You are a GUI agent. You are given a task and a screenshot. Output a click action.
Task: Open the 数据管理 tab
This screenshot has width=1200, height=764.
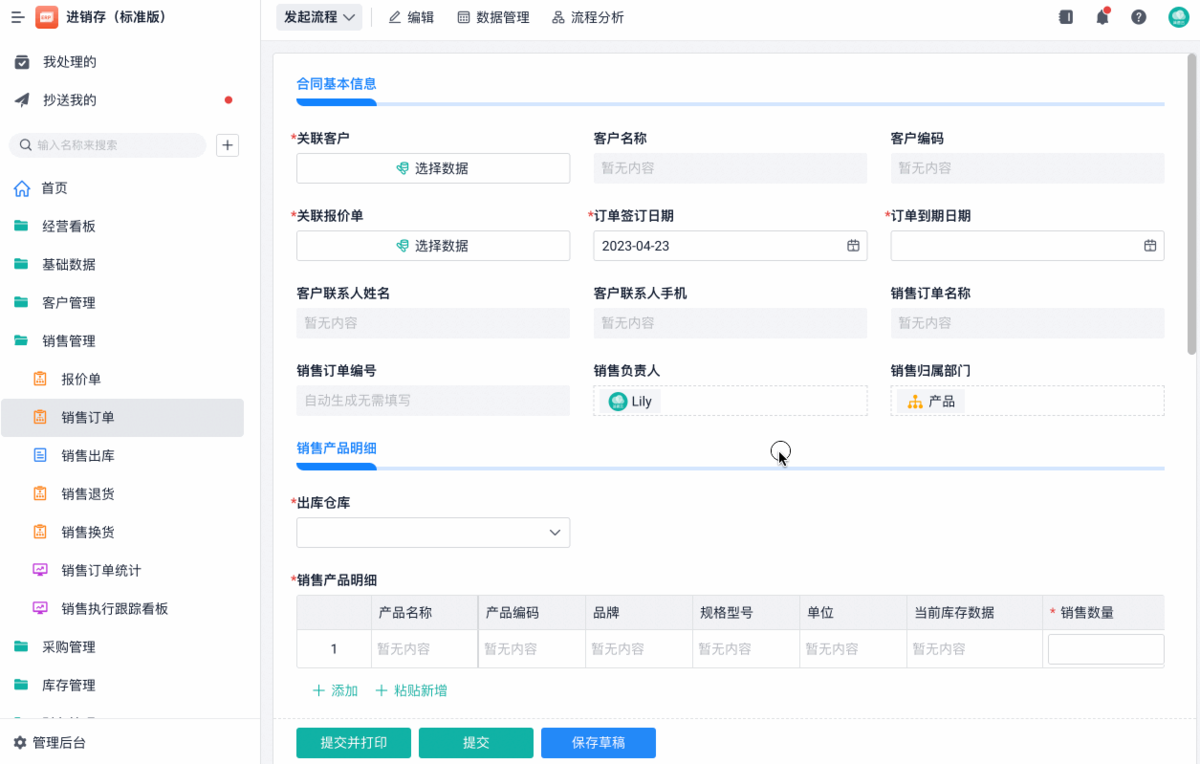(x=493, y=17)
